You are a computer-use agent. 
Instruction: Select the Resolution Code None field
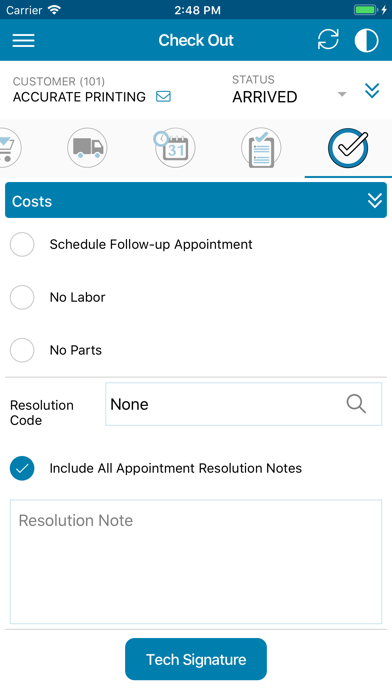tap(243, 404)
